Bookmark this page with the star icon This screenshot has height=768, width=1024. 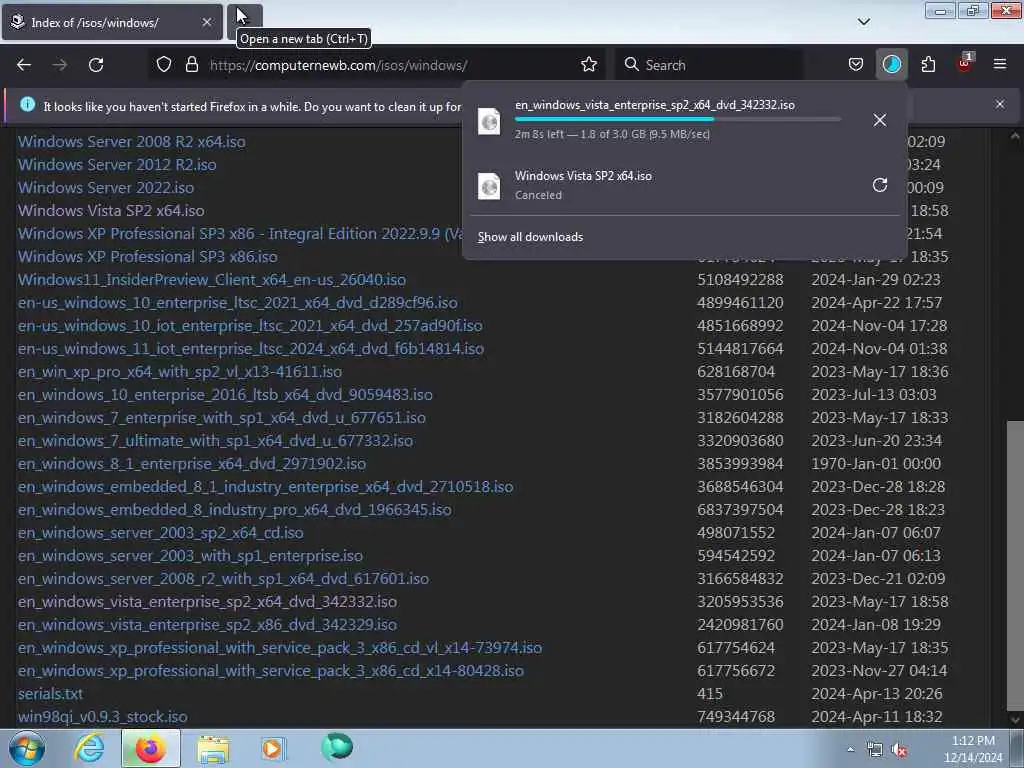point(589,65)
